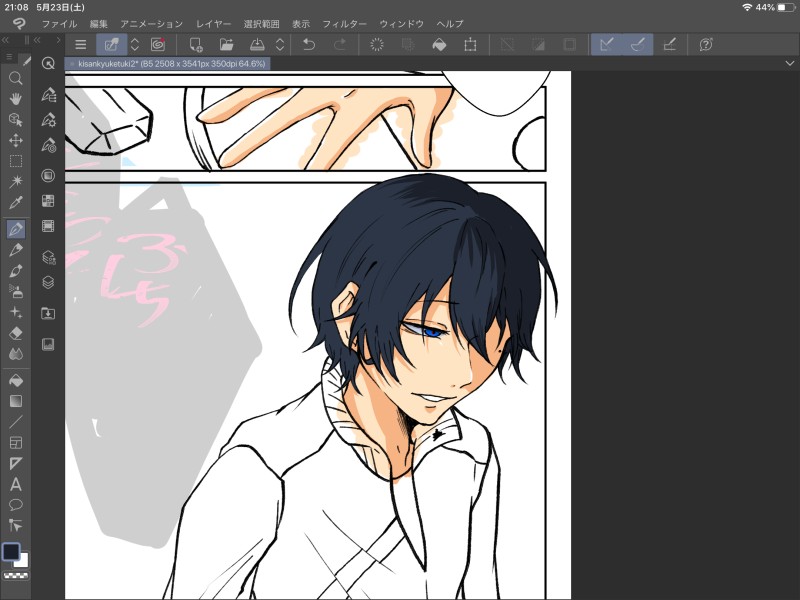Select the Move layer tool
The width and height of the screenshot is (800, 600).
16,140
